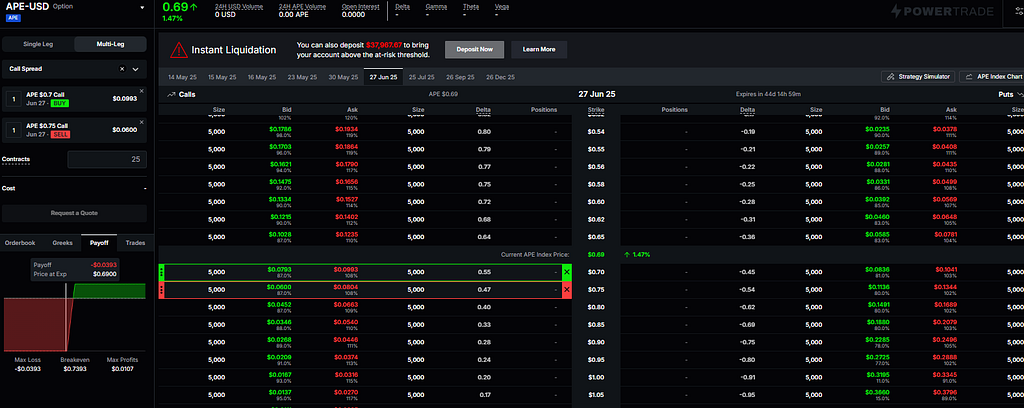Click the drag handle on red $0.75 row
Screen dimensions: 1024x408
pyautogui.click(x=161, y=290)
